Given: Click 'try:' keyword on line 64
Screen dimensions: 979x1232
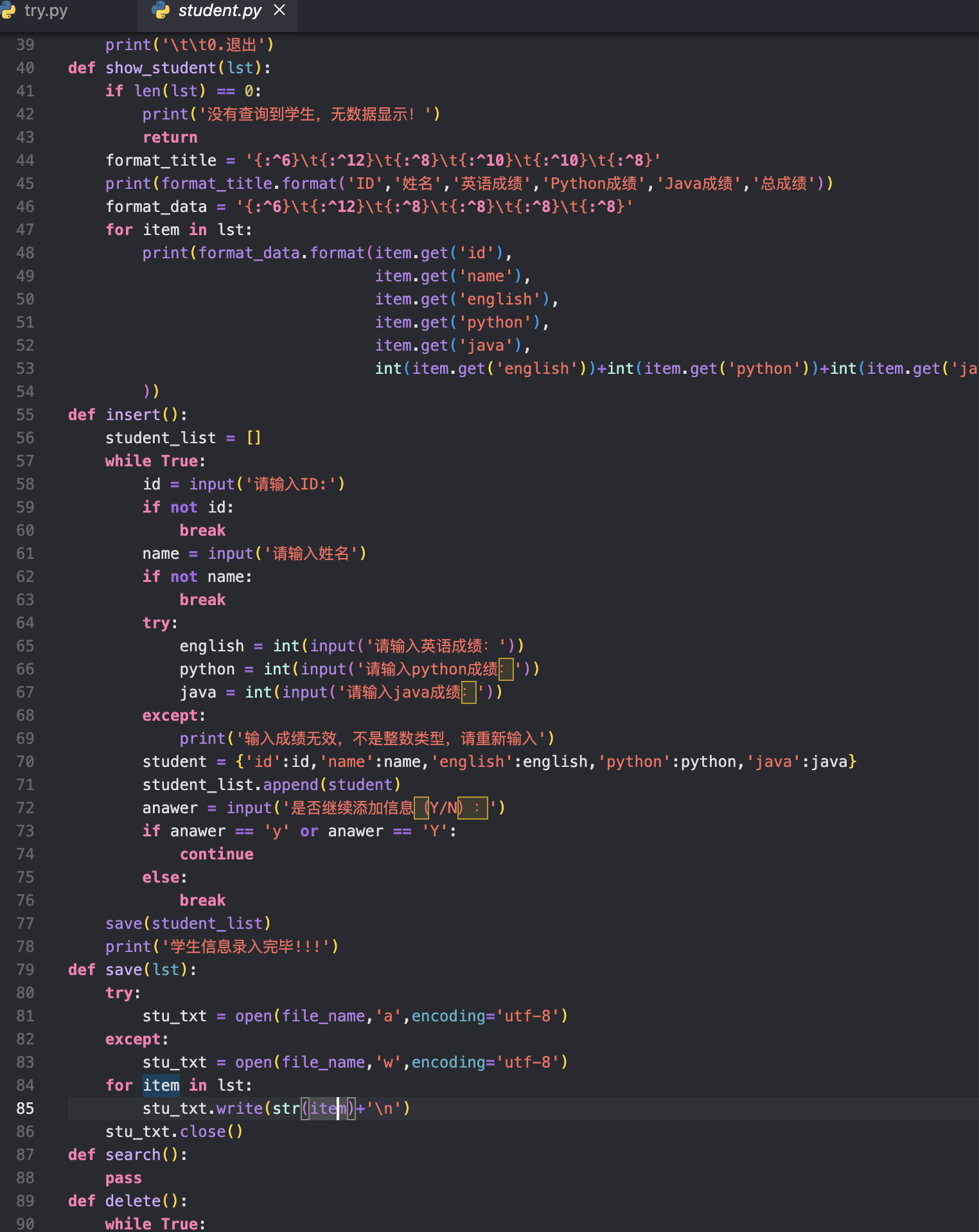Looking at the screenshot, I should tap(160, 623).
